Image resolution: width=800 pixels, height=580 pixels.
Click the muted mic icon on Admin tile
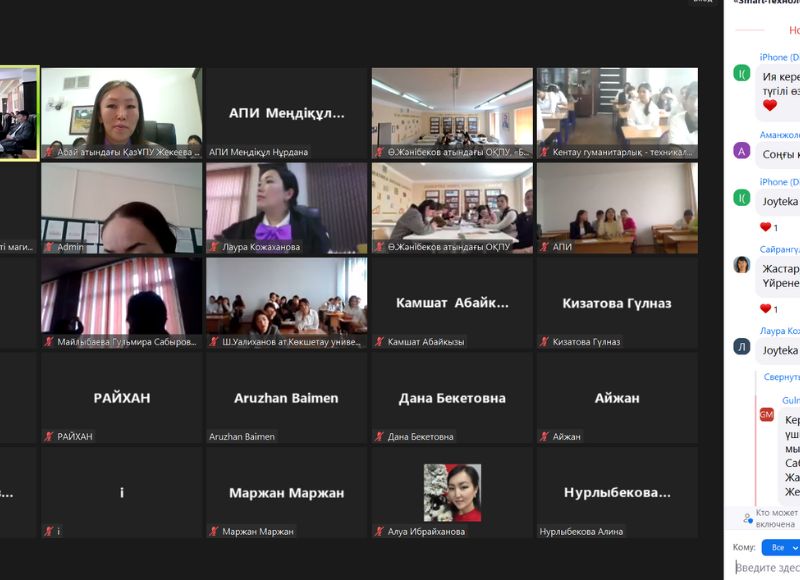pyautogui.click(x=50, y=247)
